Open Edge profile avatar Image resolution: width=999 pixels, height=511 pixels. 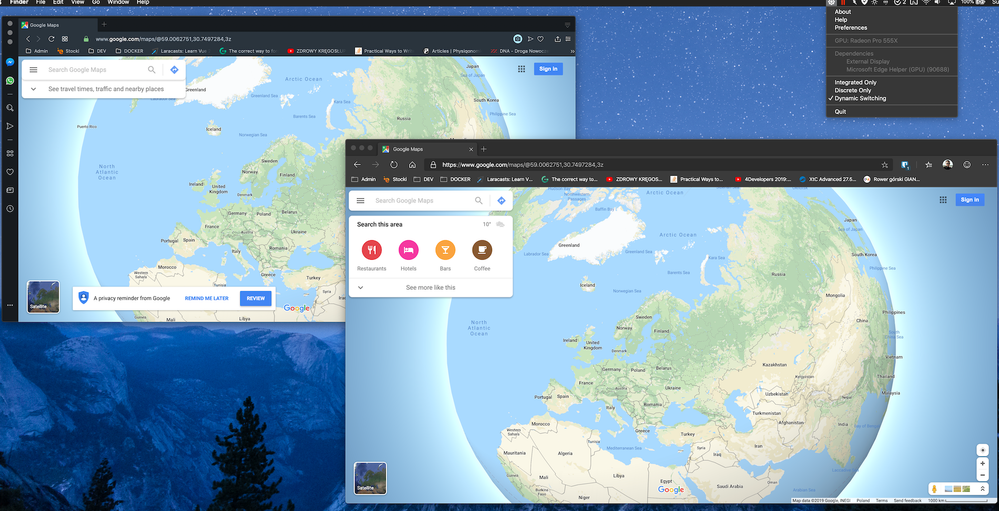948,164
